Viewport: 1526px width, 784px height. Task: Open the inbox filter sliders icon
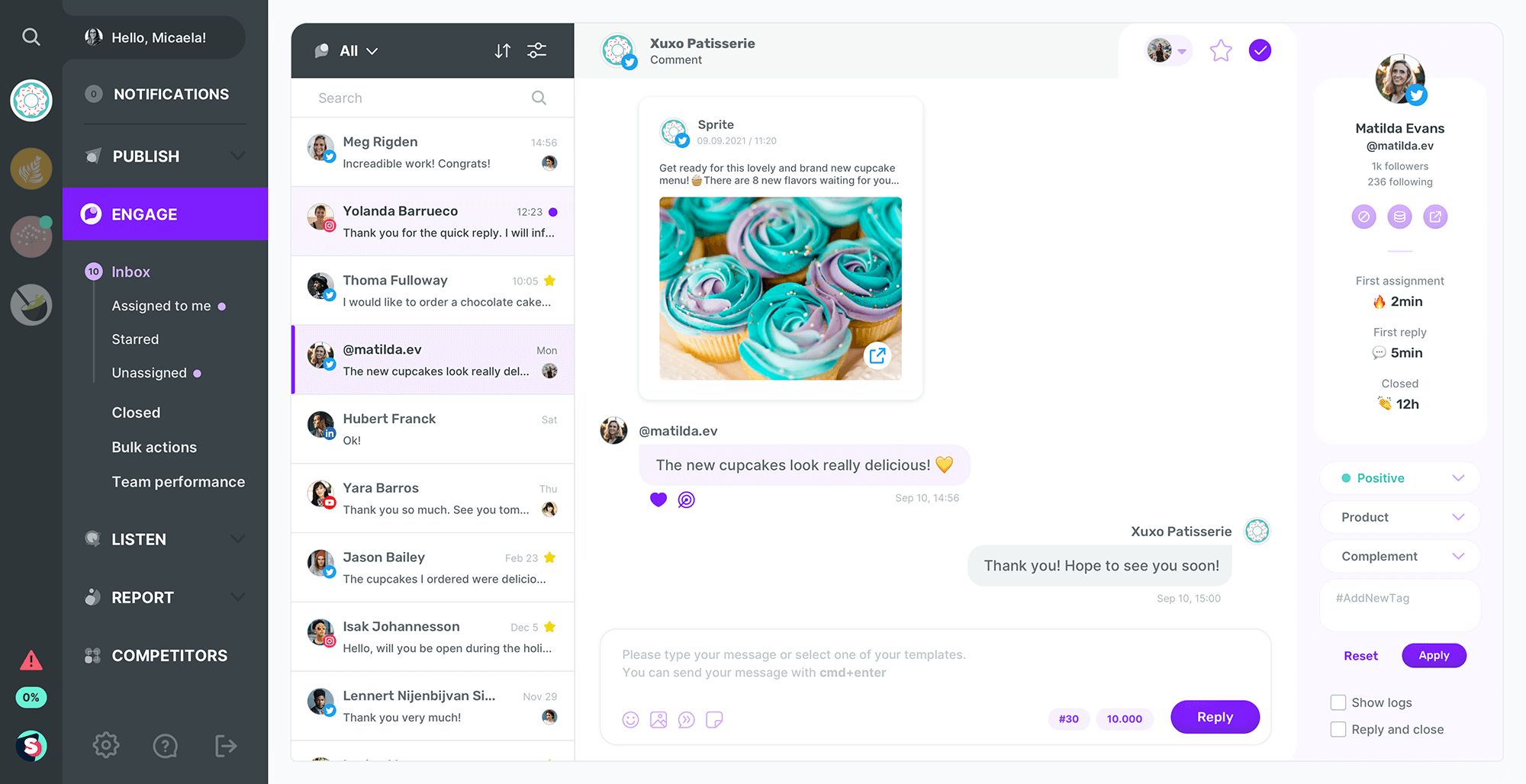pos(537,50)
